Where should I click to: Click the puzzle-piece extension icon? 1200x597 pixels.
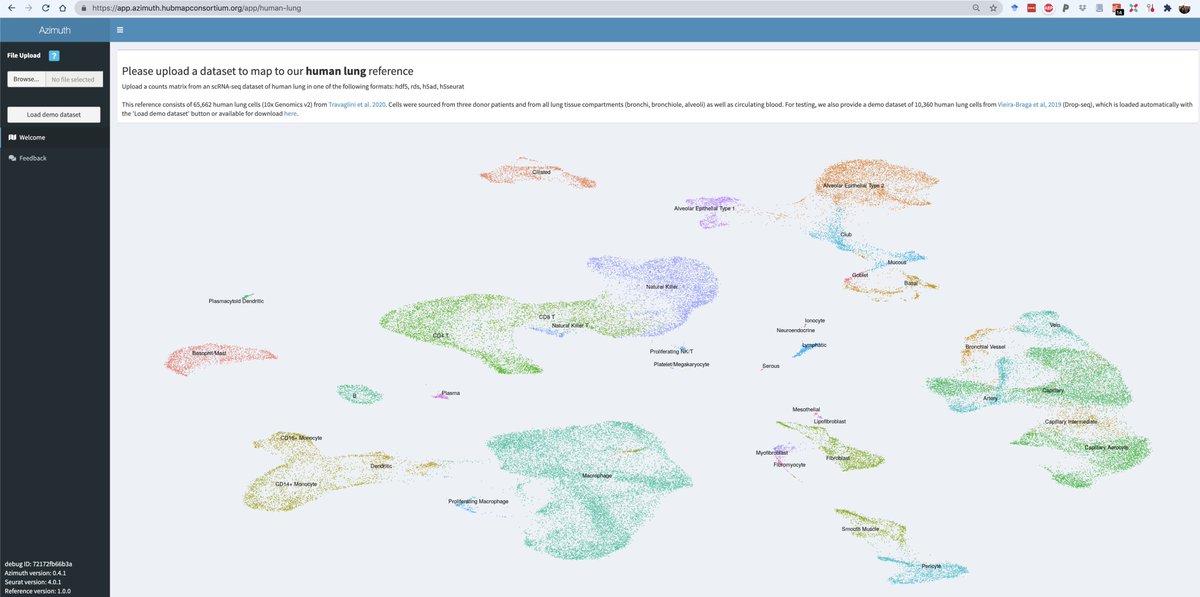(1167, 7)
